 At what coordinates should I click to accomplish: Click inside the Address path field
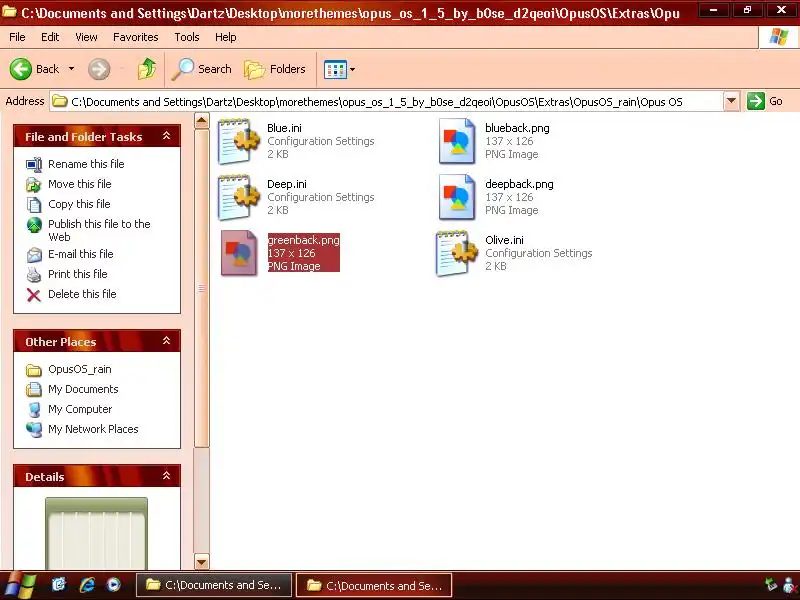click(387, 102)
